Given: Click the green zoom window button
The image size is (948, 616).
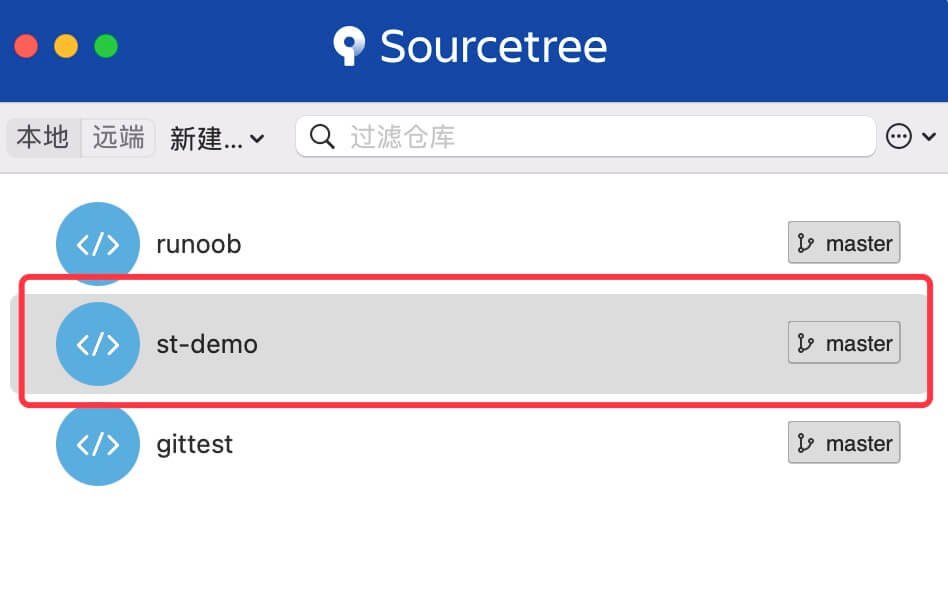Looking at the screenshot, I should [106, 46].
